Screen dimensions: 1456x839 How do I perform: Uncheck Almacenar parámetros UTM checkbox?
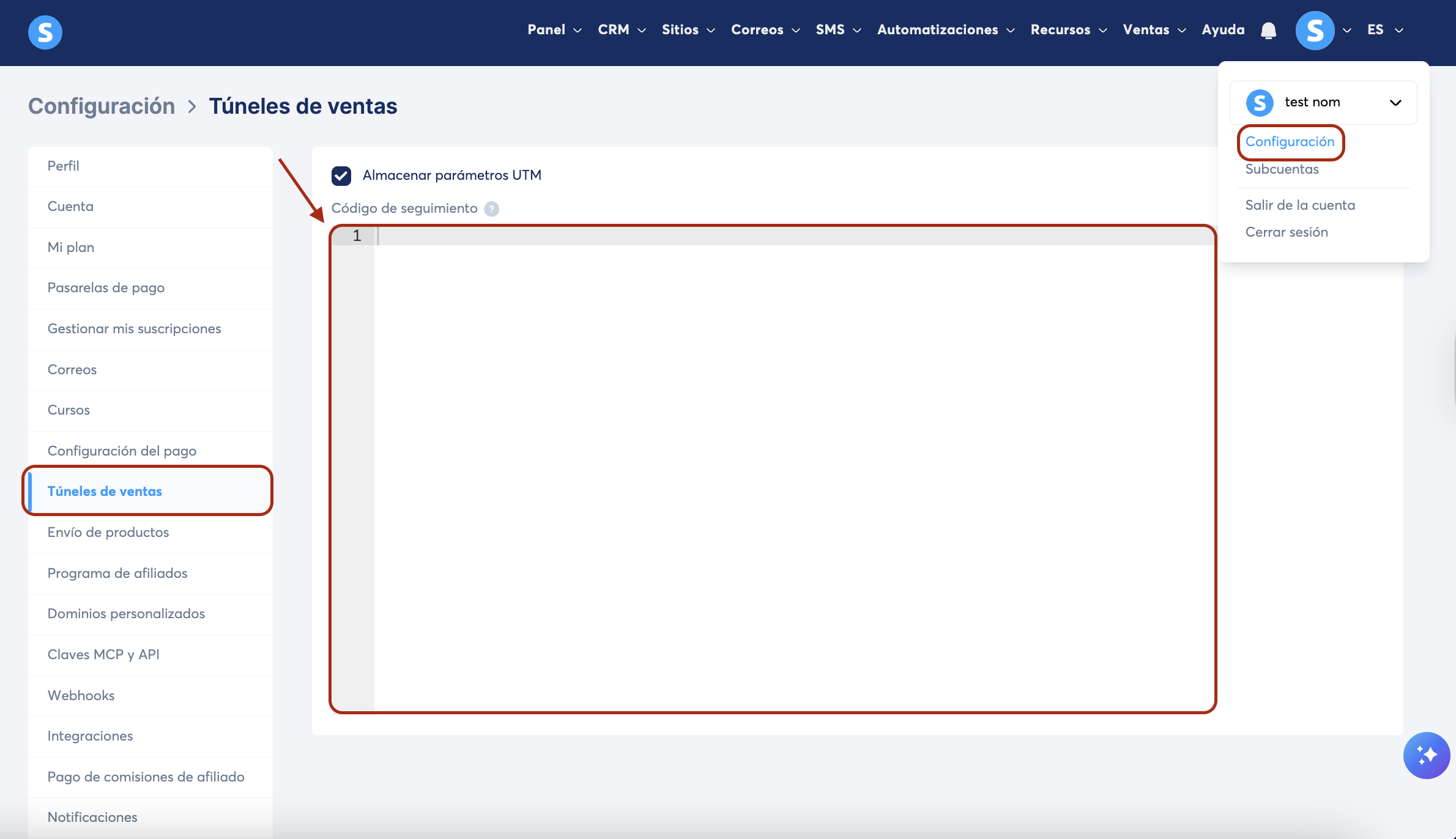point(341,176)
